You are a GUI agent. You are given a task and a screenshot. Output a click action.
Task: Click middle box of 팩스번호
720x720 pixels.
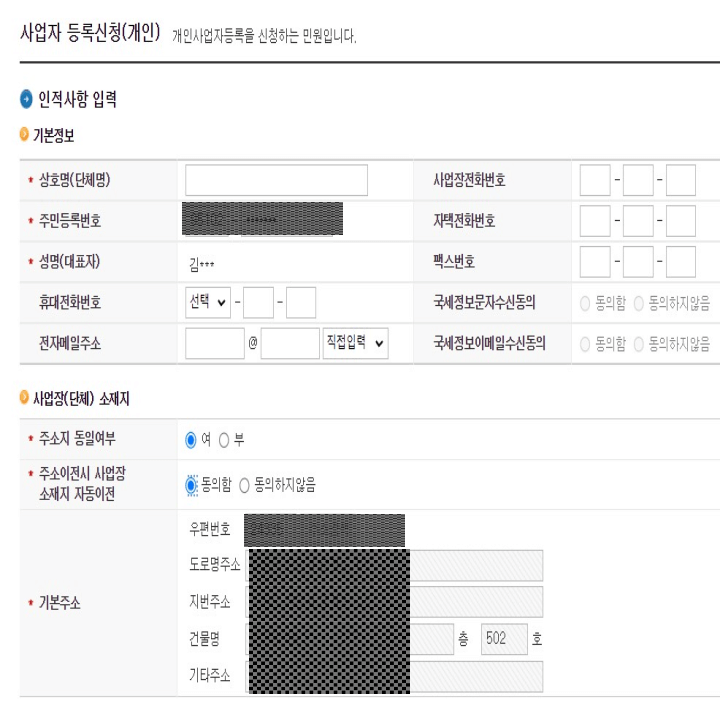coord(638,262)
